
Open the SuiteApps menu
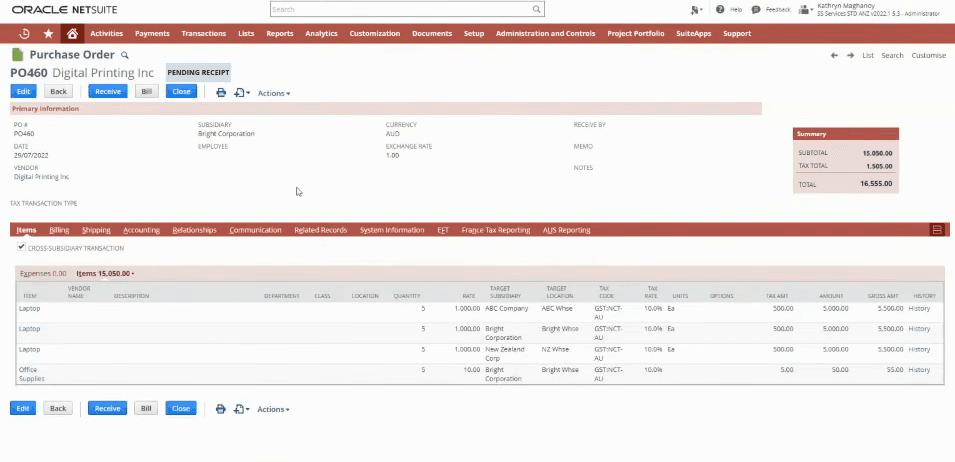(x=694, y=33)
